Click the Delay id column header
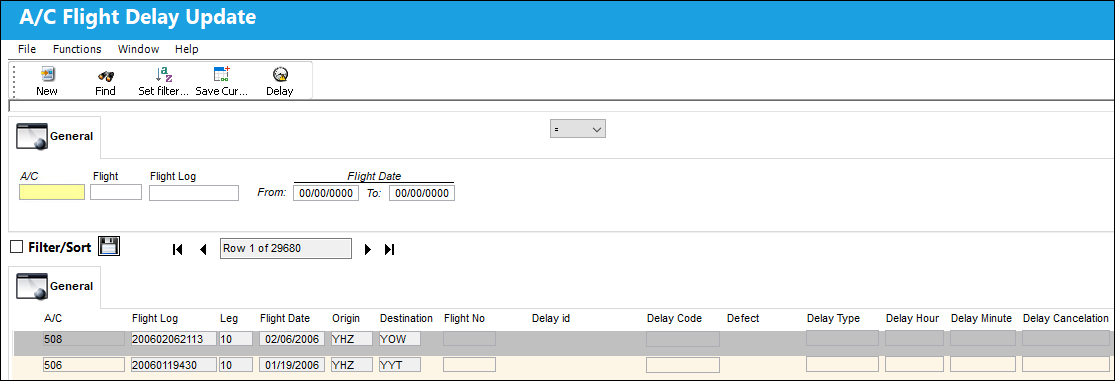This screenshot has height=381, width=1115. coord(550,318)
